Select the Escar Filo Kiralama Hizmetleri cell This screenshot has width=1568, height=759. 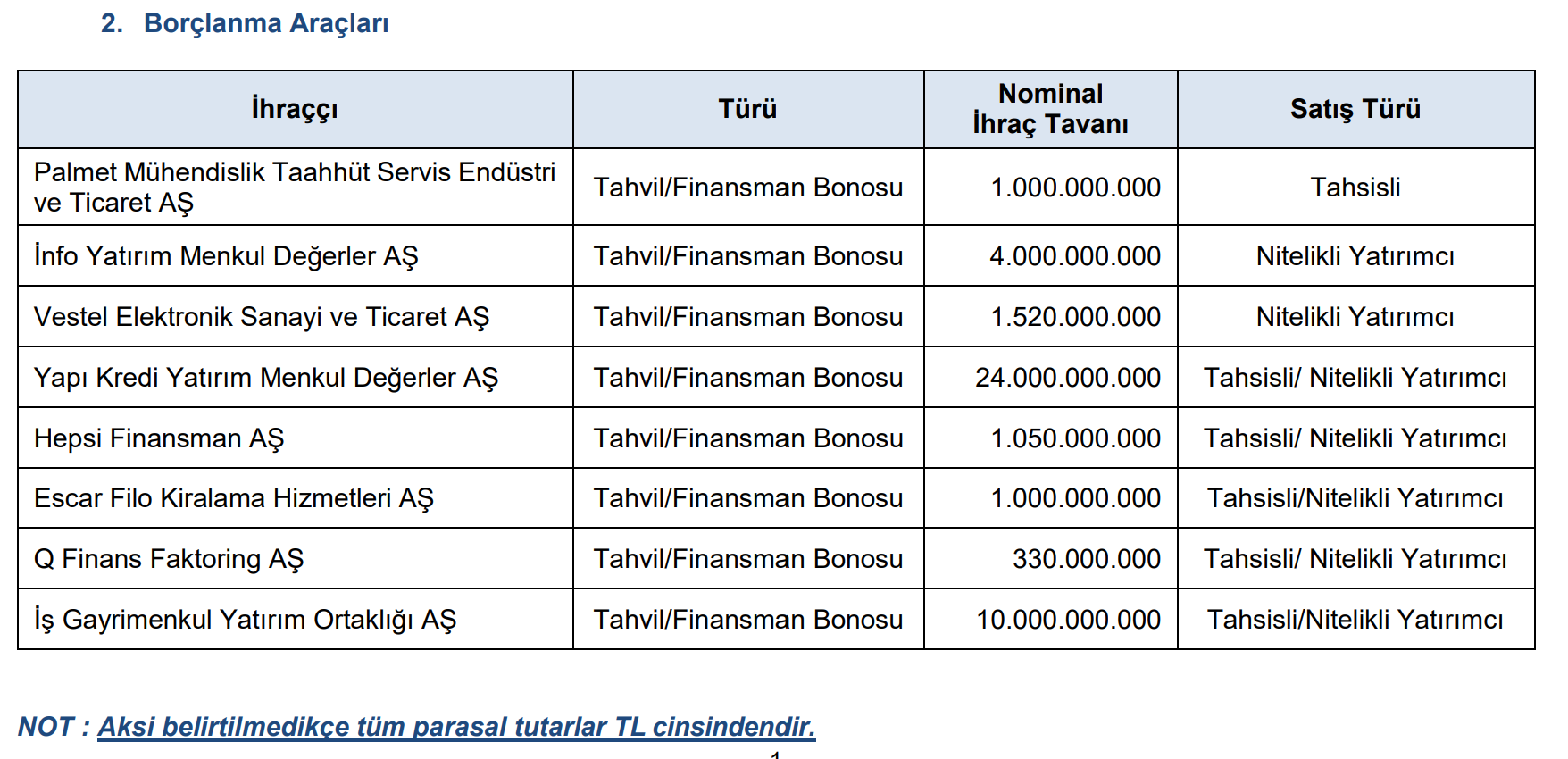point(234,498)
